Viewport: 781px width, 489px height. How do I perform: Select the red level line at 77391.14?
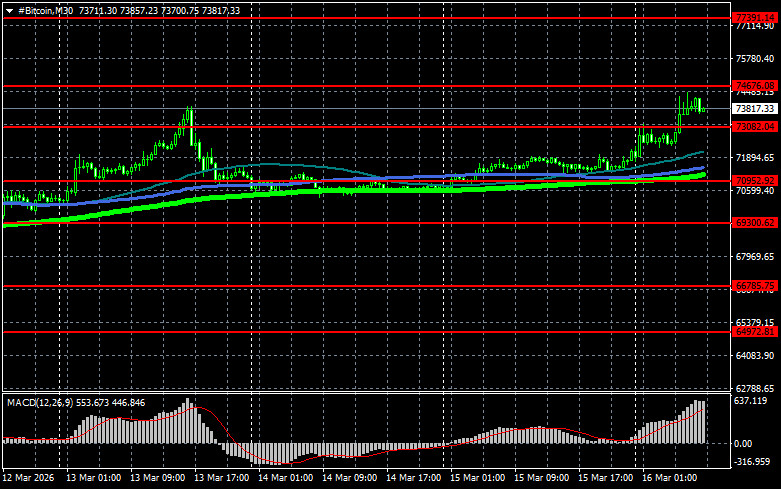[360, 18]
